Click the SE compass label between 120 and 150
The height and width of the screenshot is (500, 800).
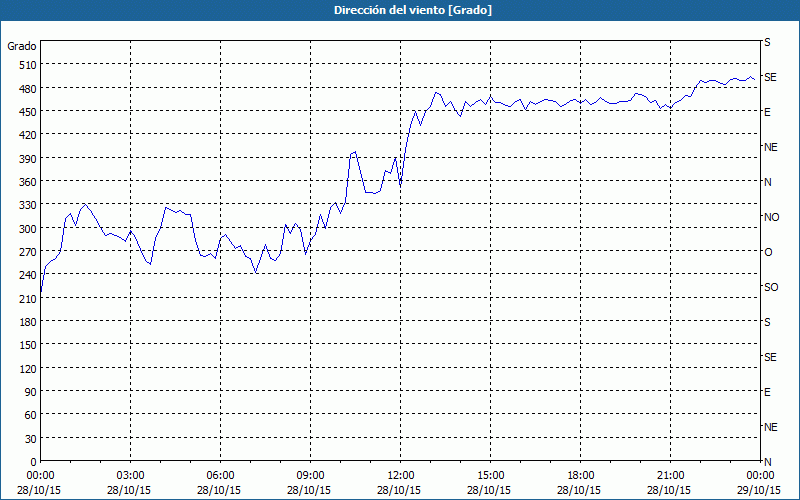pos(770,357)
